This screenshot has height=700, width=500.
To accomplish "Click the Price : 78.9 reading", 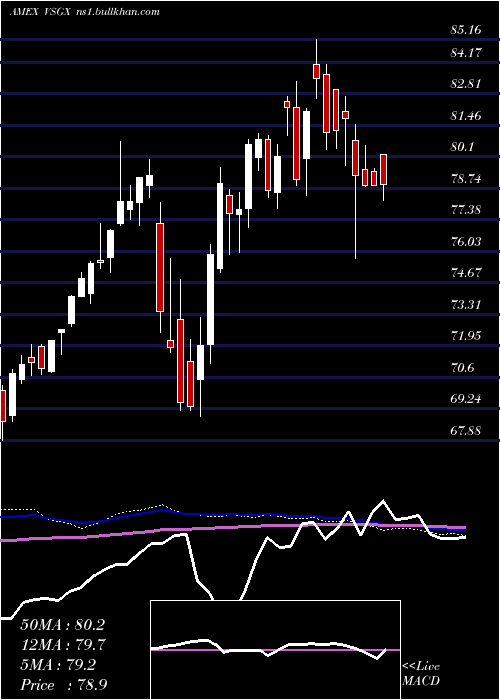I will click(63, 685).
